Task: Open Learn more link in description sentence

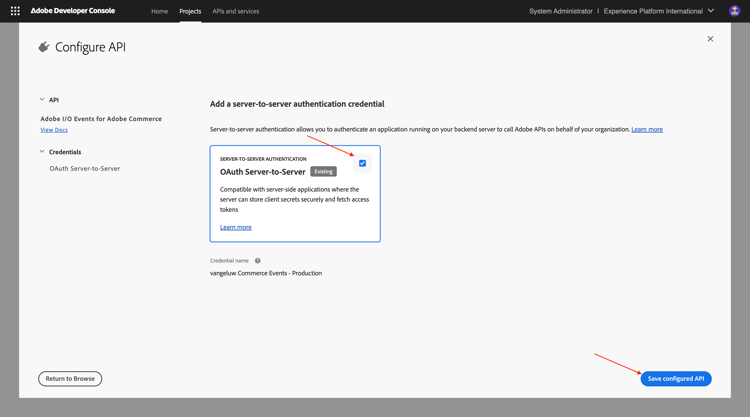Action: [647, 129]
